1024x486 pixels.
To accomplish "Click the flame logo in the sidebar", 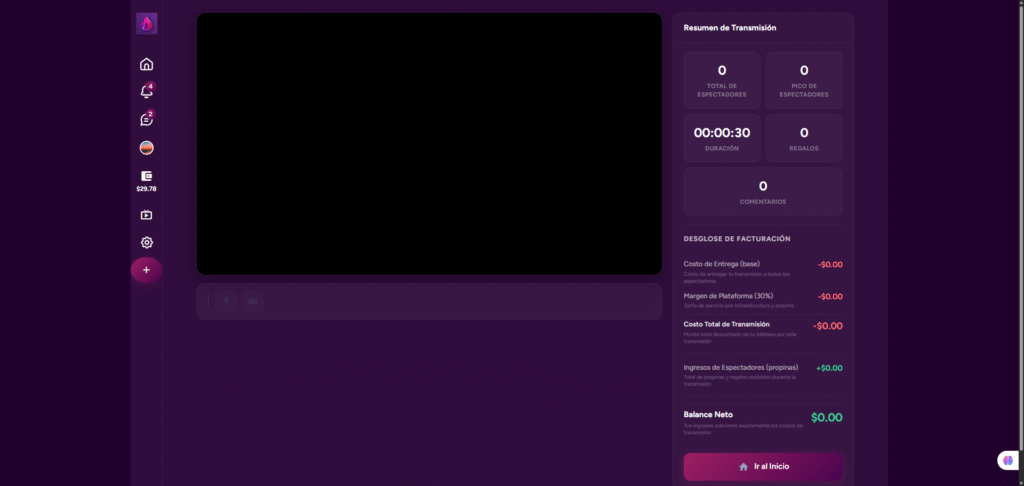I will pos(146,23).
